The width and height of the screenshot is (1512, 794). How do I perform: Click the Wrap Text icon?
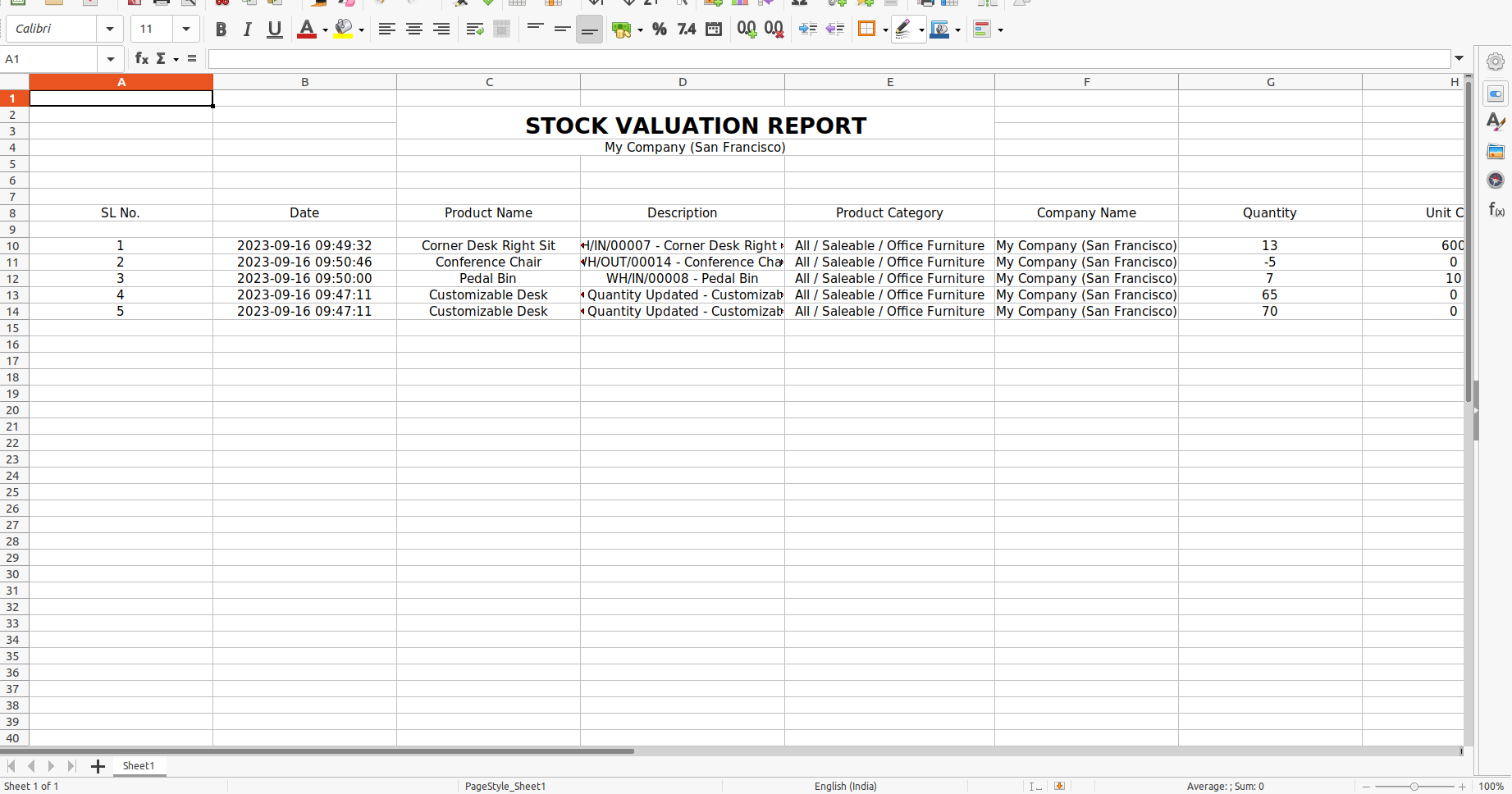point(474,30)
